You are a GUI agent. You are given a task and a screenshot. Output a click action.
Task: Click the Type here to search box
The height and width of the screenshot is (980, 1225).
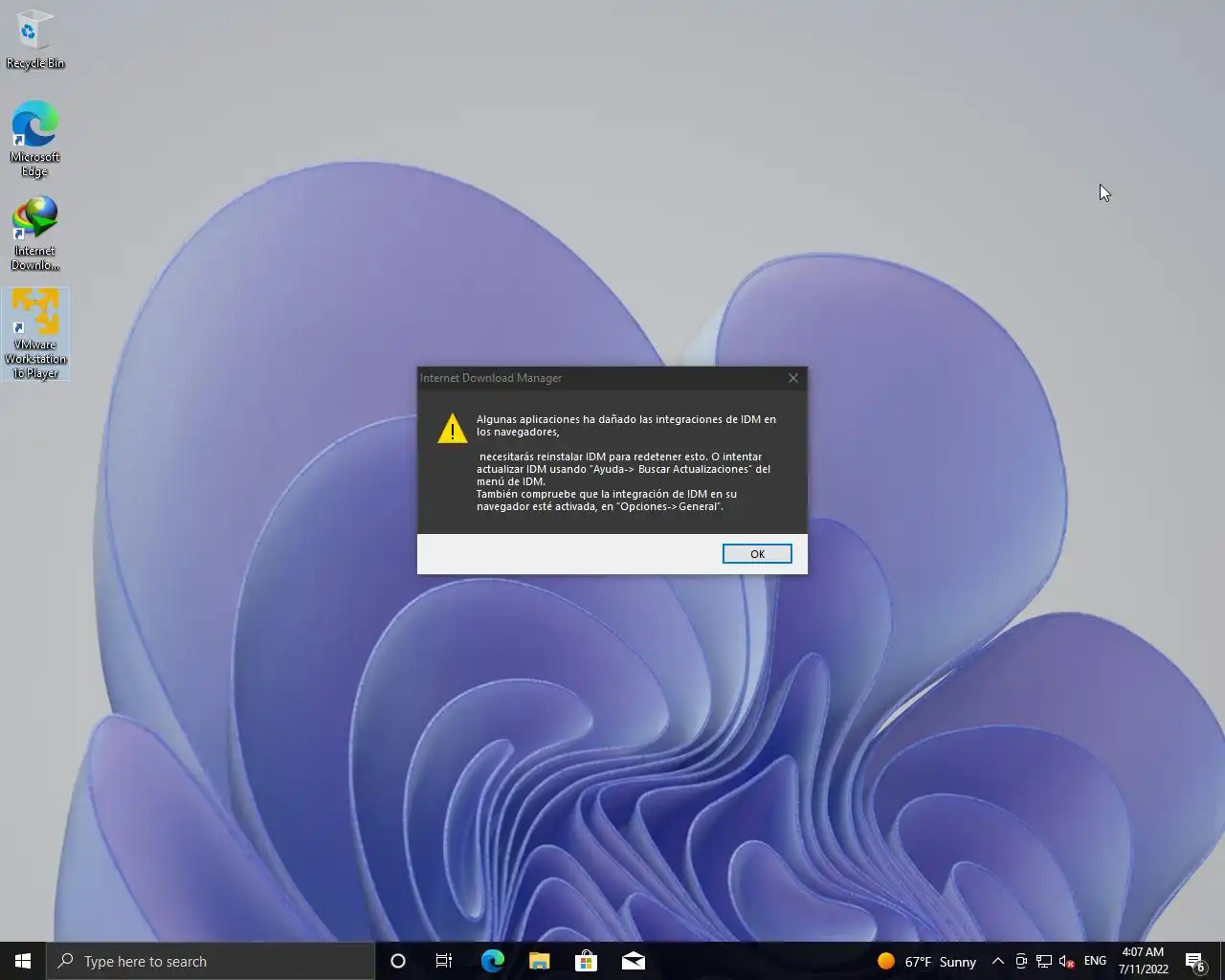(211, 961)
